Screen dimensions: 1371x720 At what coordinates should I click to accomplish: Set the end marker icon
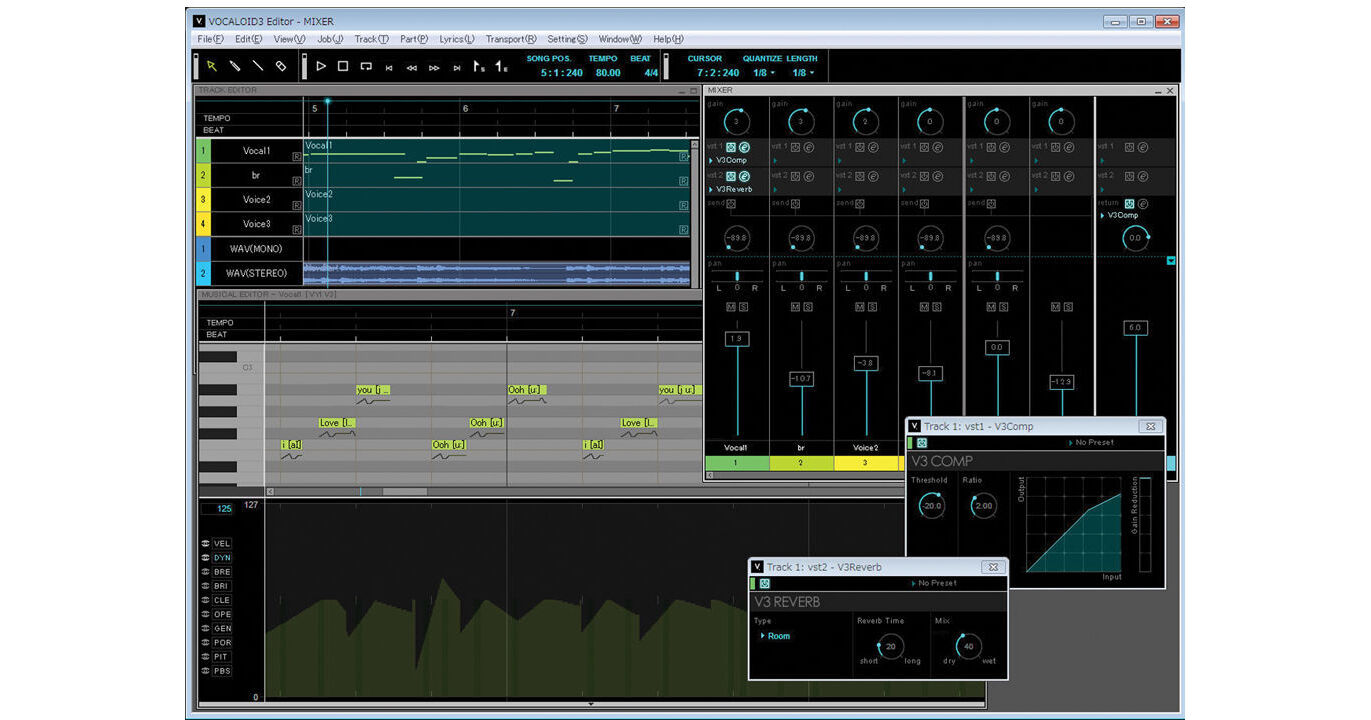502,66
